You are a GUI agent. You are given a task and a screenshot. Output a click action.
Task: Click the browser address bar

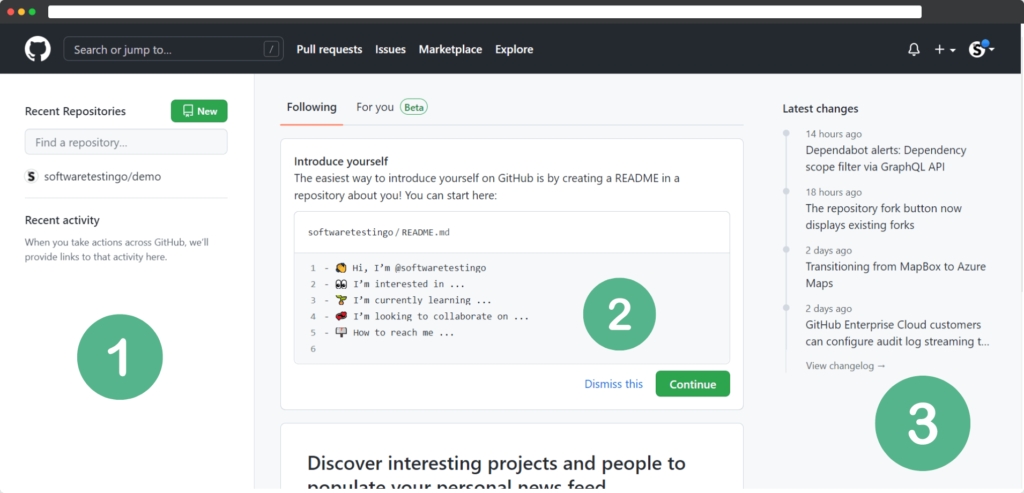point(485,12)
